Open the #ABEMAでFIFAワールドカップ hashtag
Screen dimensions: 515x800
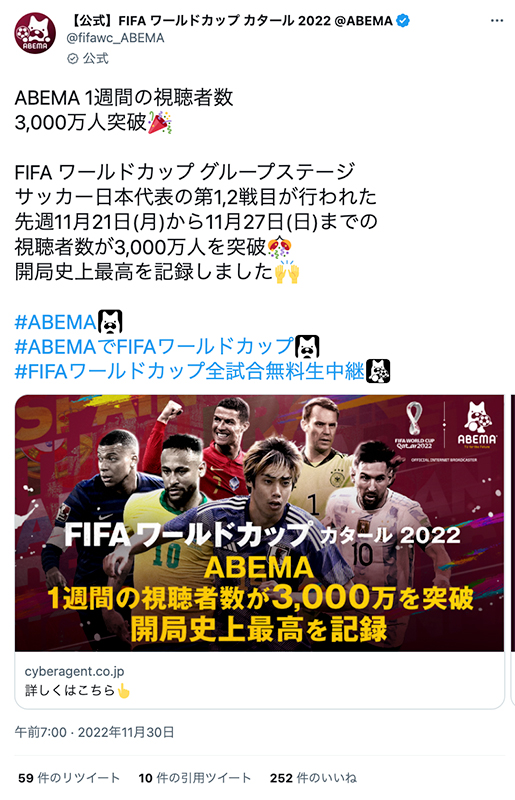coord(155,346)
